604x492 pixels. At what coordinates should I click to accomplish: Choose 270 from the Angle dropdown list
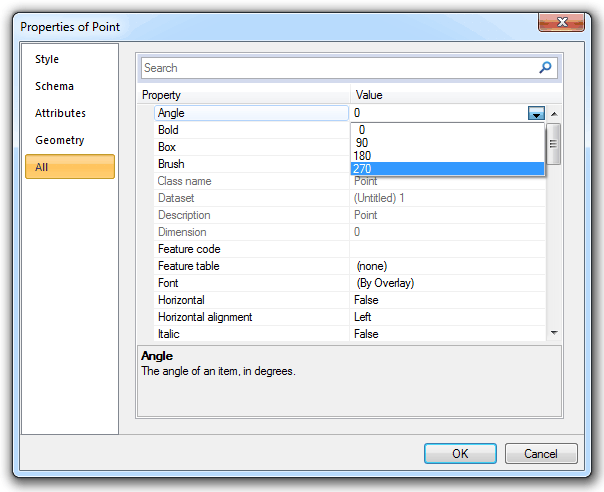(x=448, y=169)
